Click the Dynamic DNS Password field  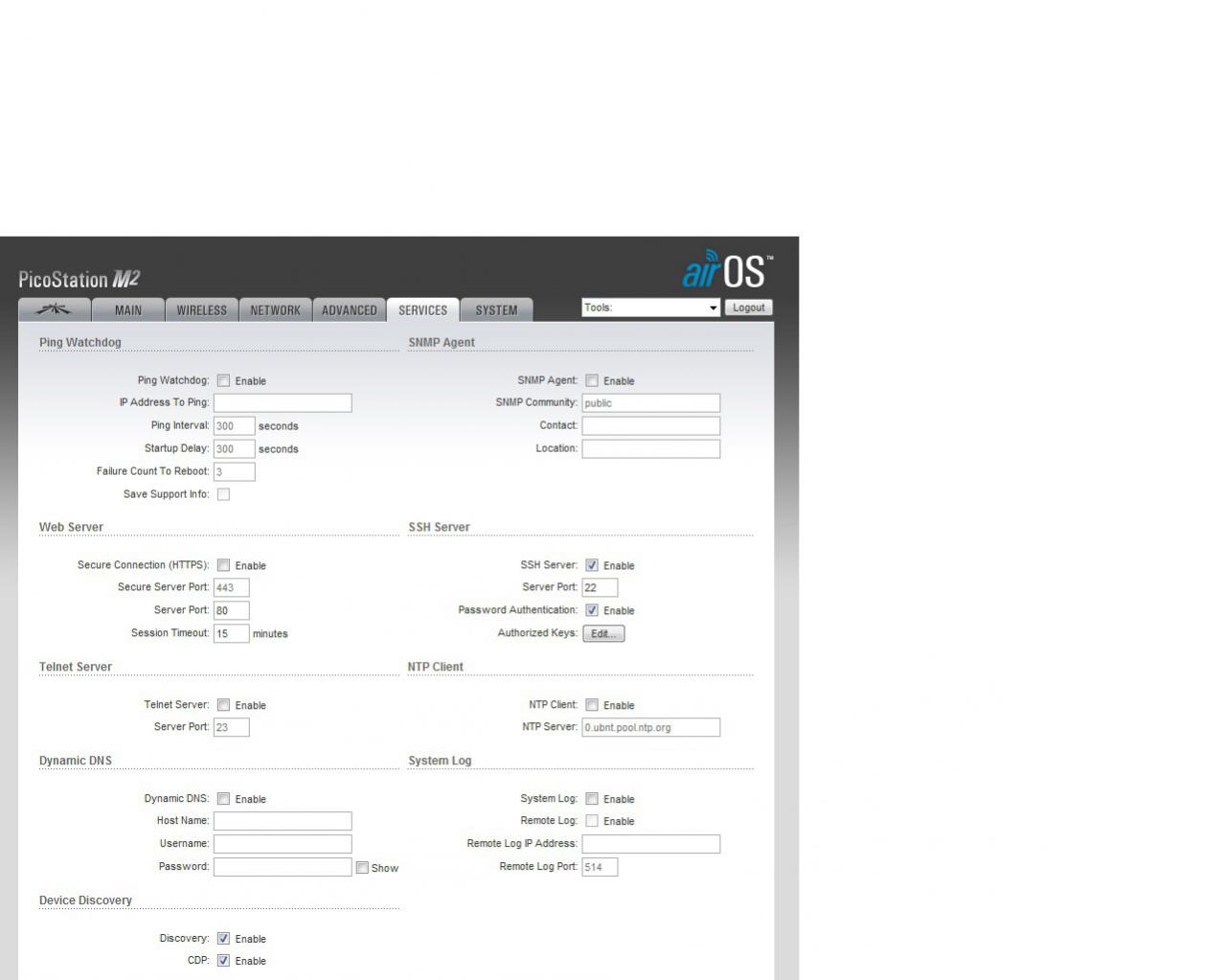(x=283, y=868)
